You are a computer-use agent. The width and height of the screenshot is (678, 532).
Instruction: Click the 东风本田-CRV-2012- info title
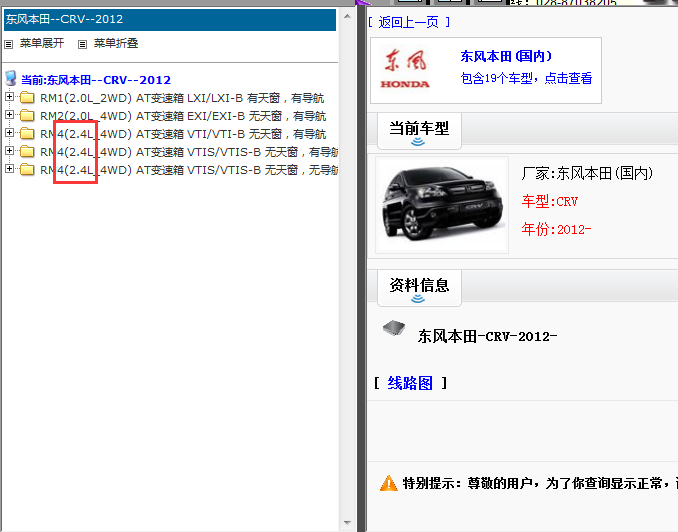point(487,336)
